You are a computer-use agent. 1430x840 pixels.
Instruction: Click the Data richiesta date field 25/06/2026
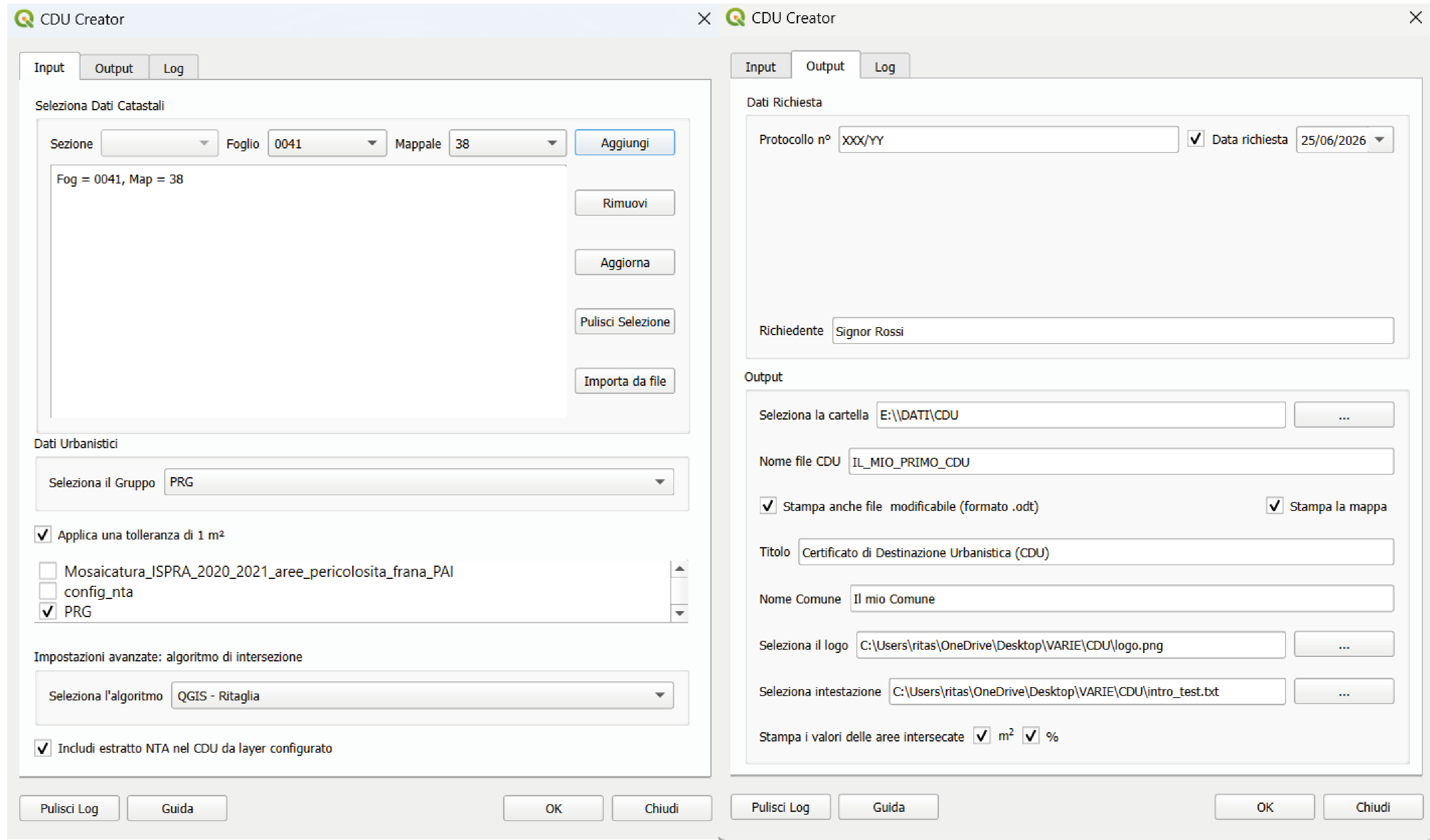click(1333, 140)
